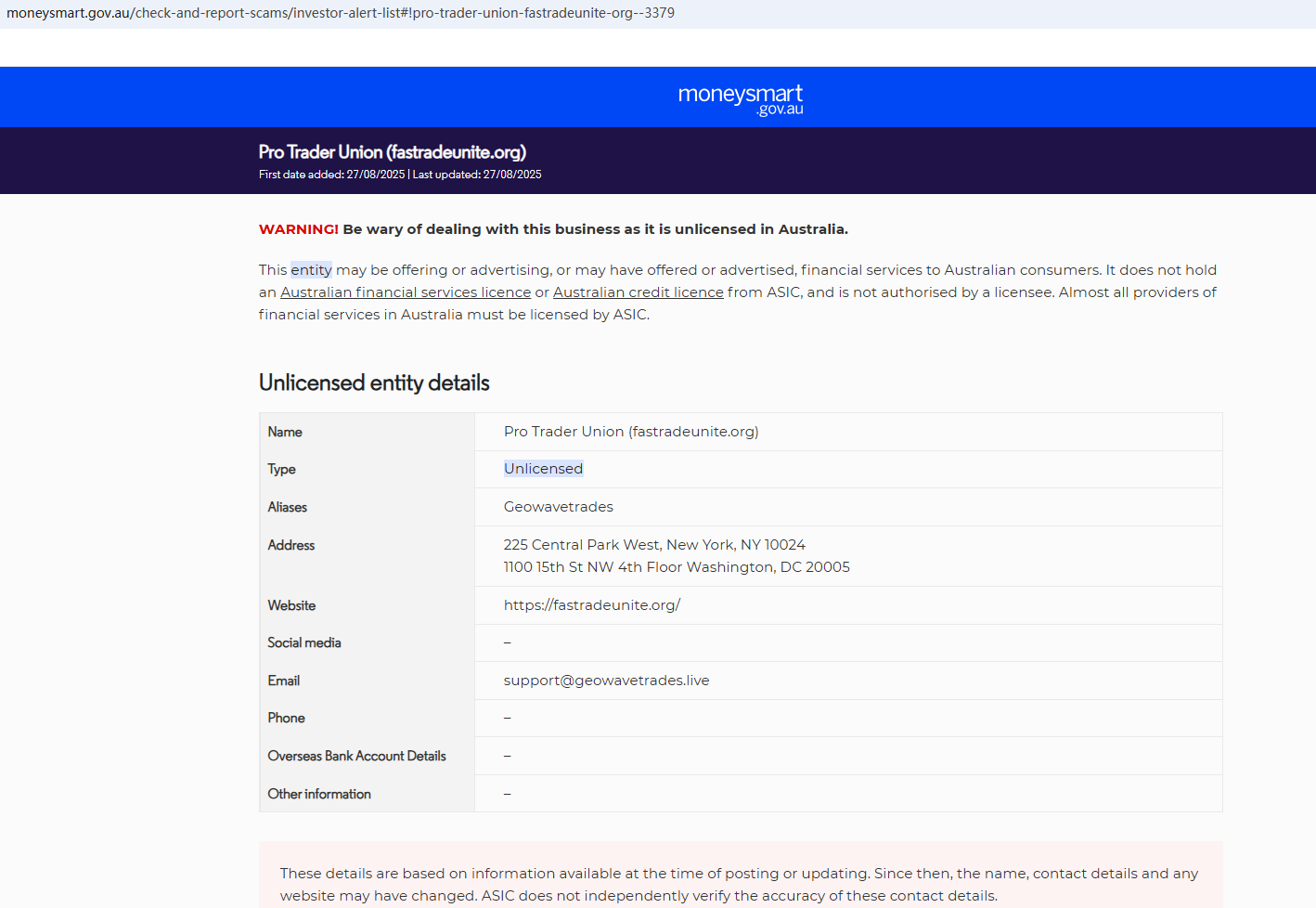
Task: Click the moneysmart.gov.au logo
Action: [x=741, y=99]
